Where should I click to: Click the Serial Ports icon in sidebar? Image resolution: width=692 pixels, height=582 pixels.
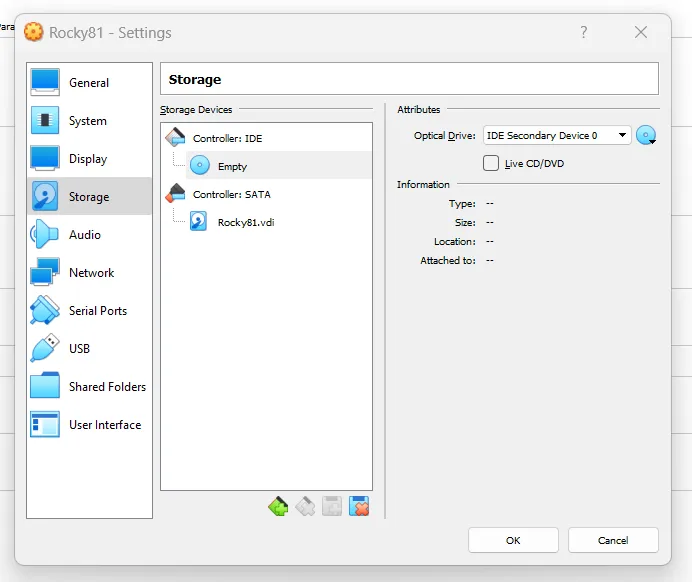click(x=45, y=310)
